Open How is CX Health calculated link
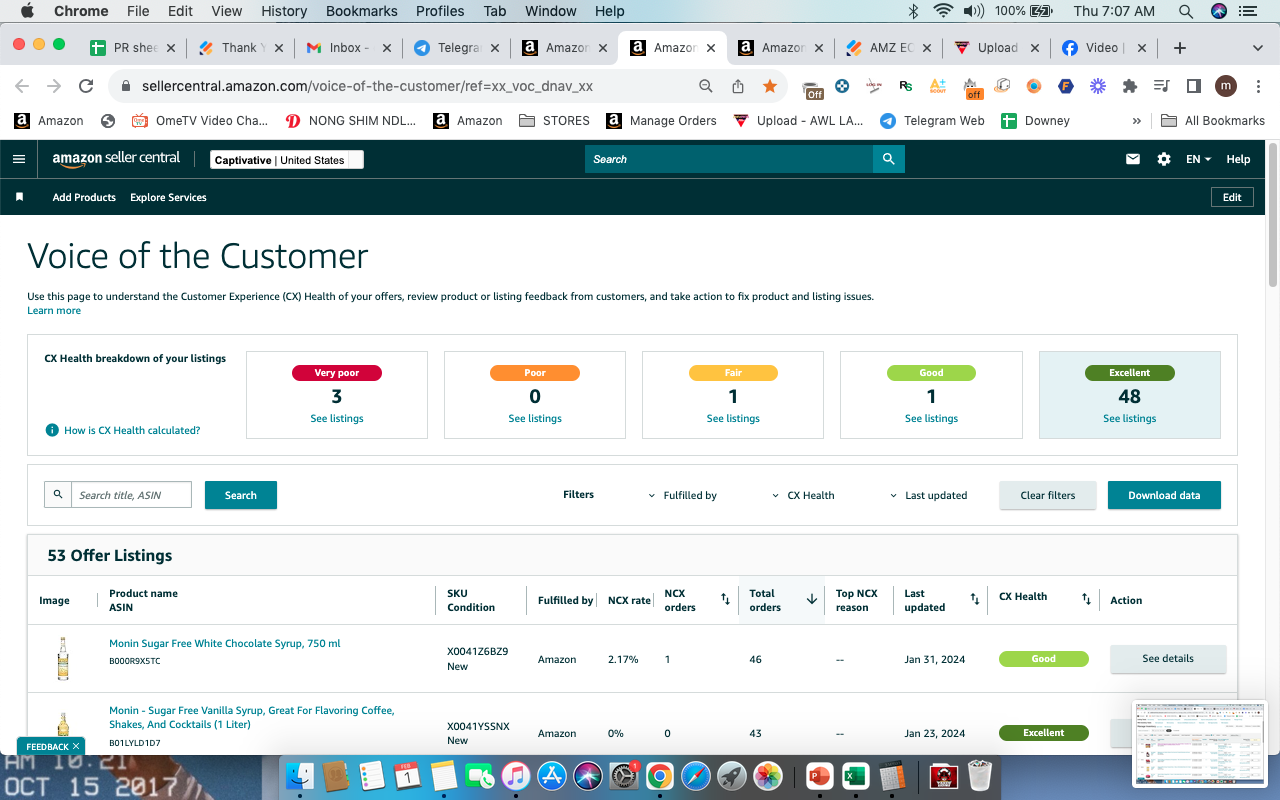This screenshot has width=1280, height=800. click(132, 430)
